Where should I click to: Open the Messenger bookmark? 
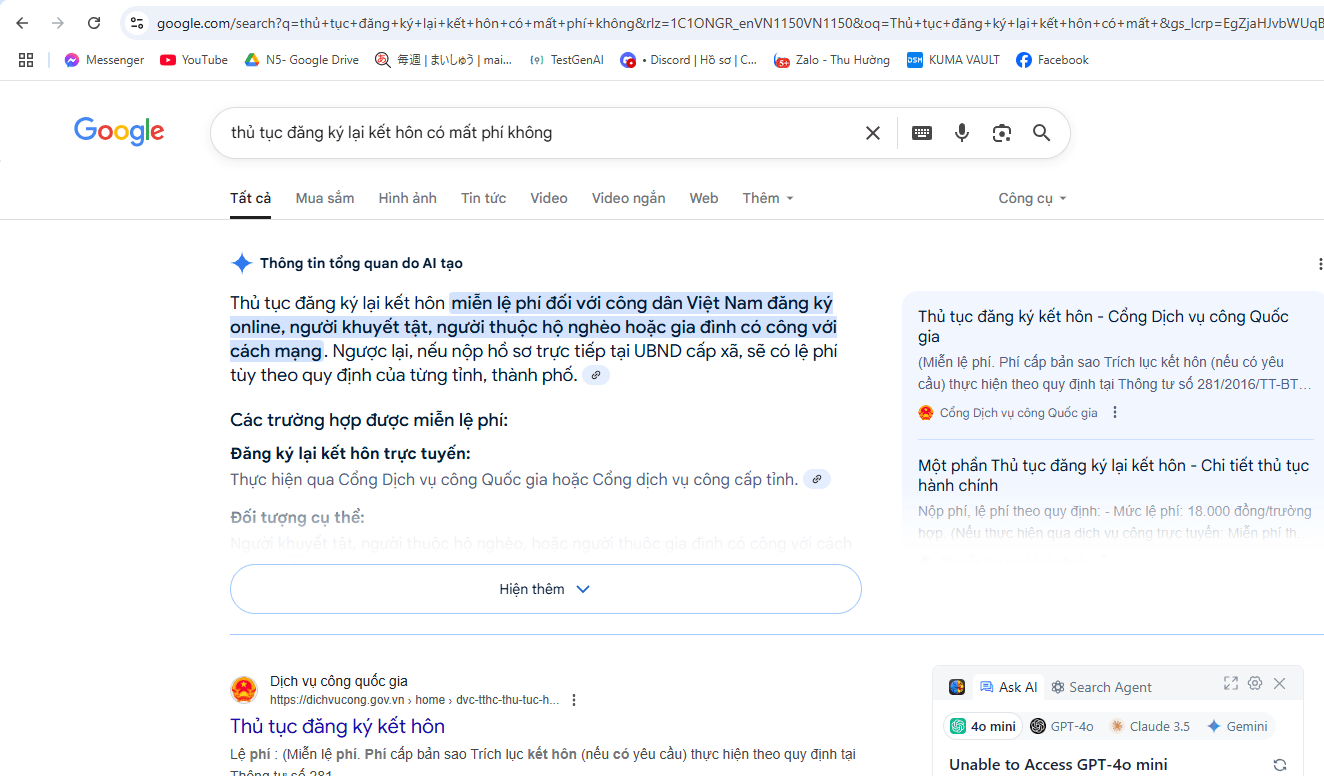(x=104, y=60)
